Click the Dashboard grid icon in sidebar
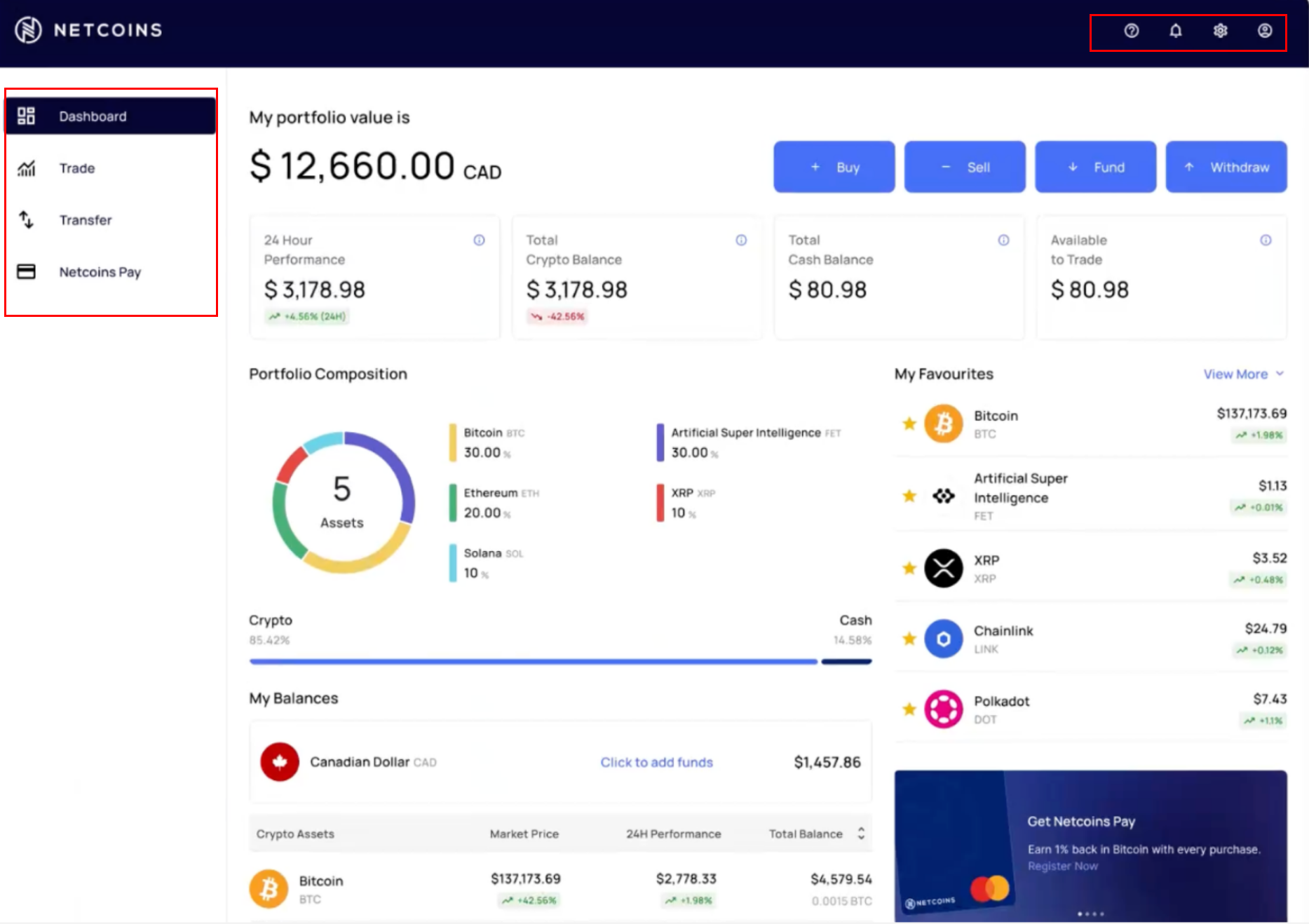1309x924 pixels. pos(26,116)
